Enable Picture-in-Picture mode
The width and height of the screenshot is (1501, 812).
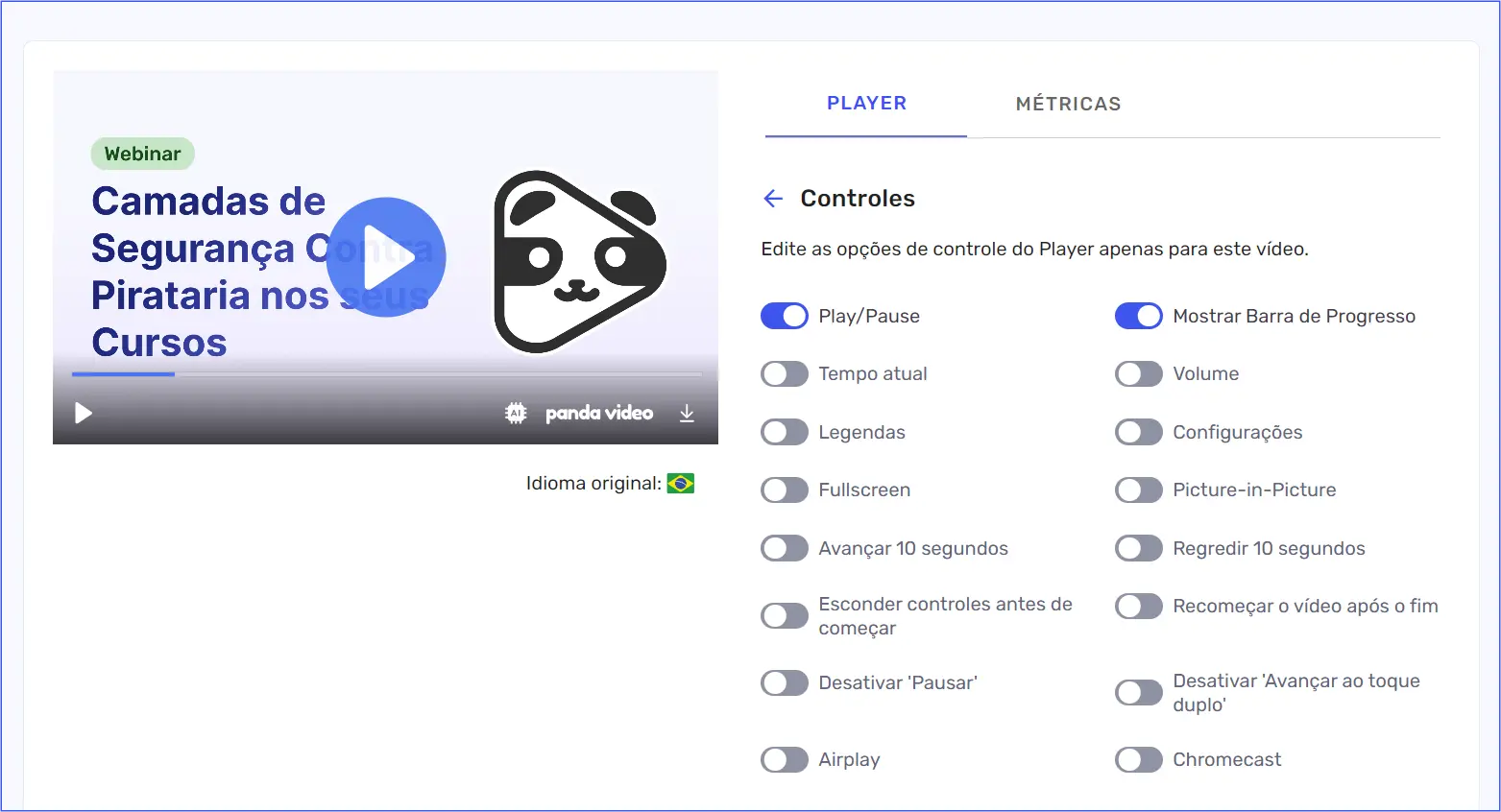(1139, 490)
